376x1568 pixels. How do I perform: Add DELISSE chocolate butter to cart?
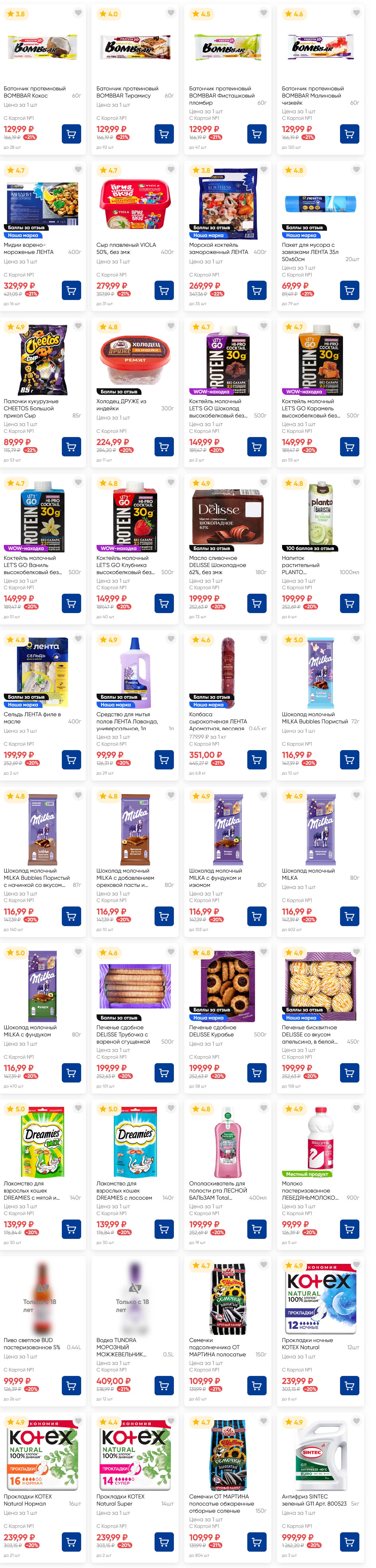257,603
